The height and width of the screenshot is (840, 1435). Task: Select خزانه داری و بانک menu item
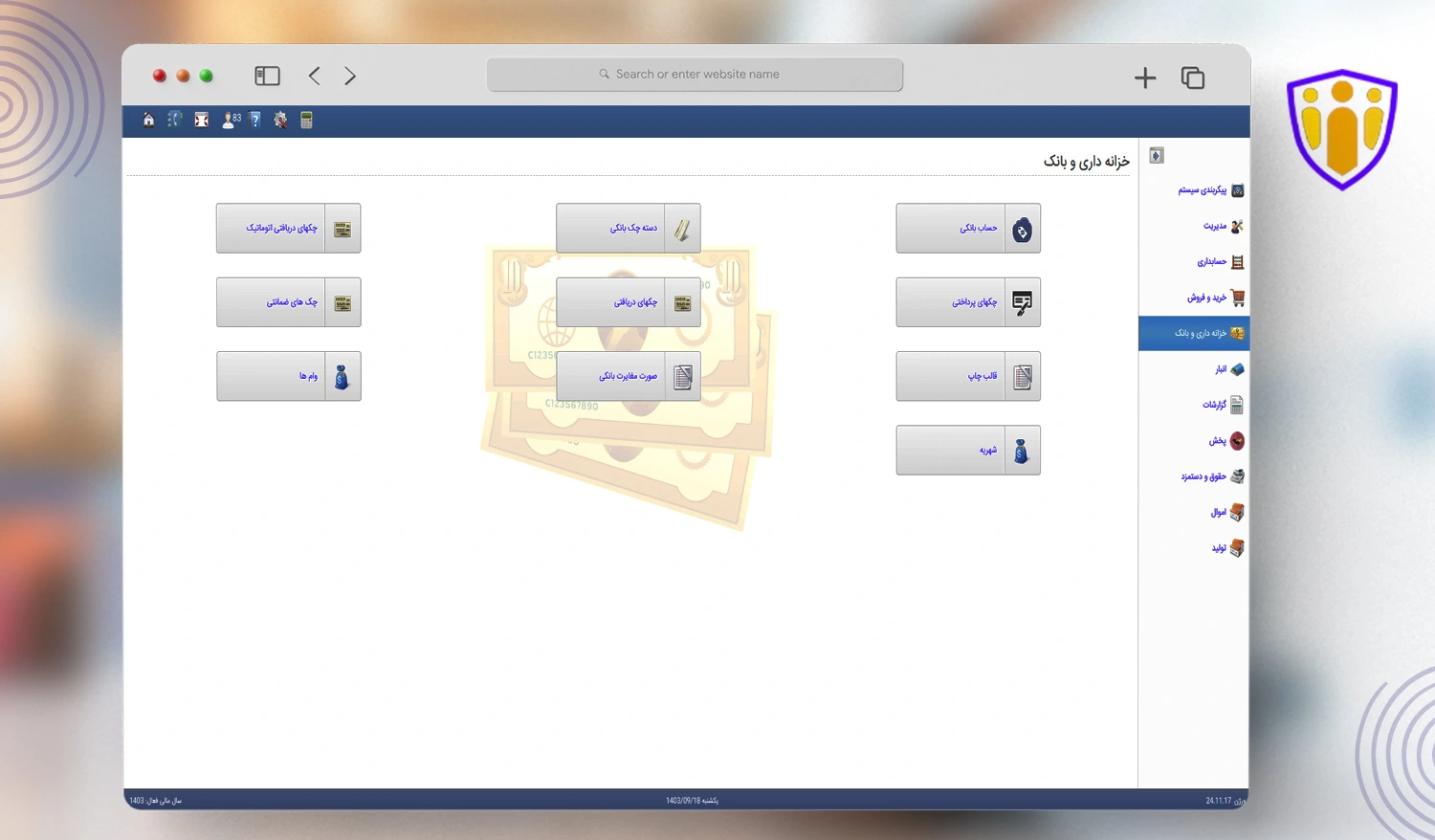pyautogui.click(x=1194, y=333)
